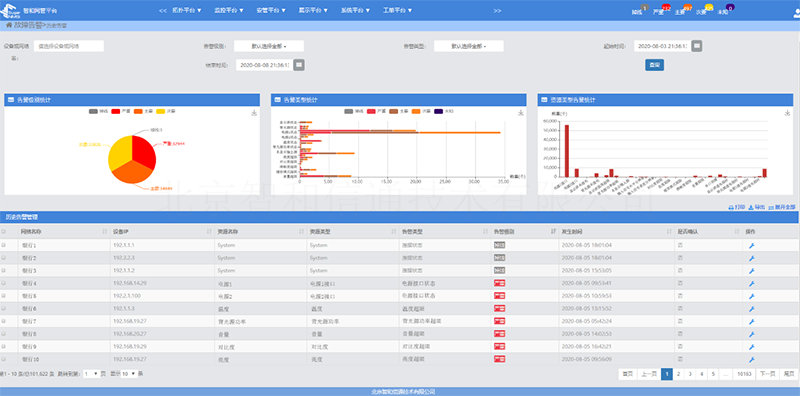Open the alarm type filter dropdown

coord(469,46)
